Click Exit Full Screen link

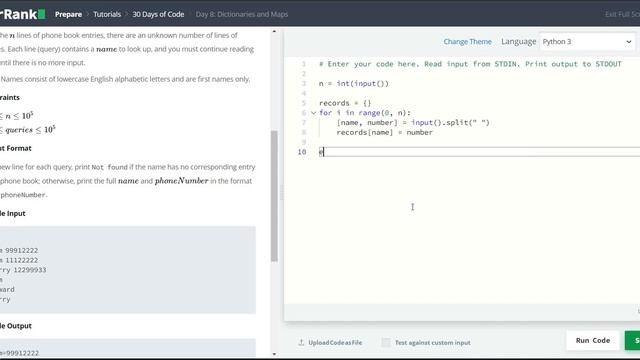tap(622, 14)
